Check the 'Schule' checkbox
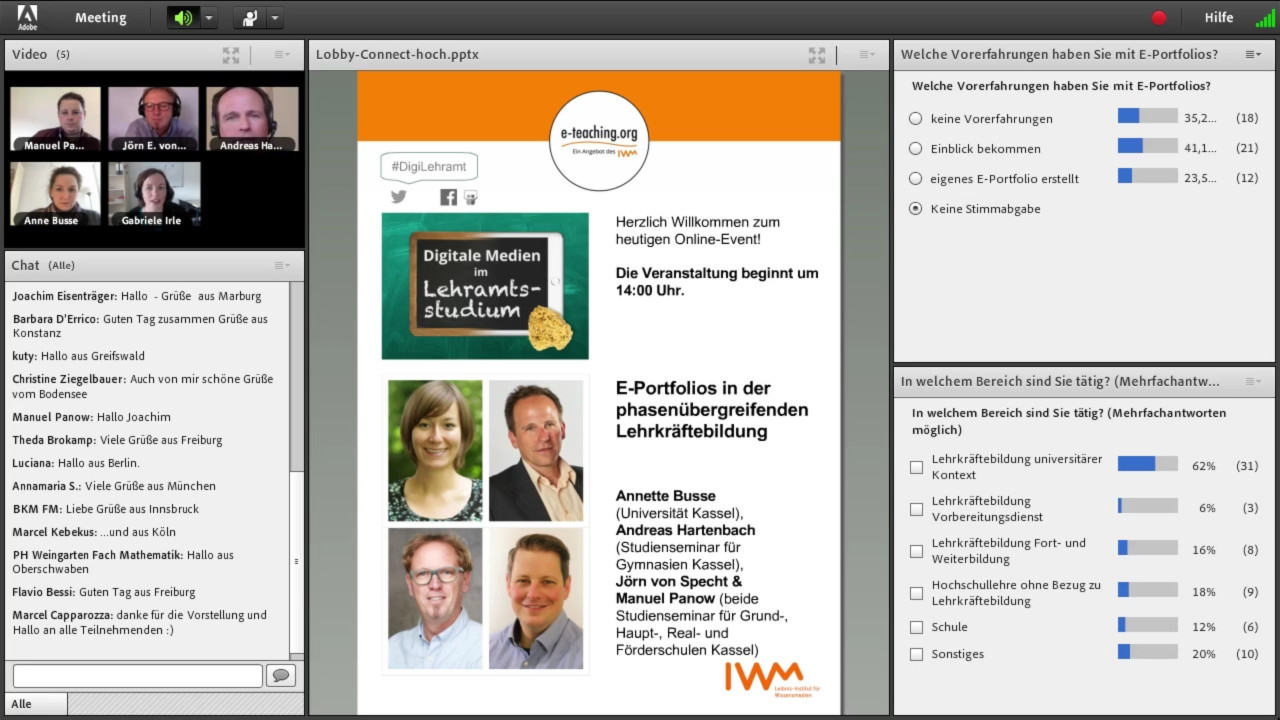1280x720 pixels. click(916, 628)
